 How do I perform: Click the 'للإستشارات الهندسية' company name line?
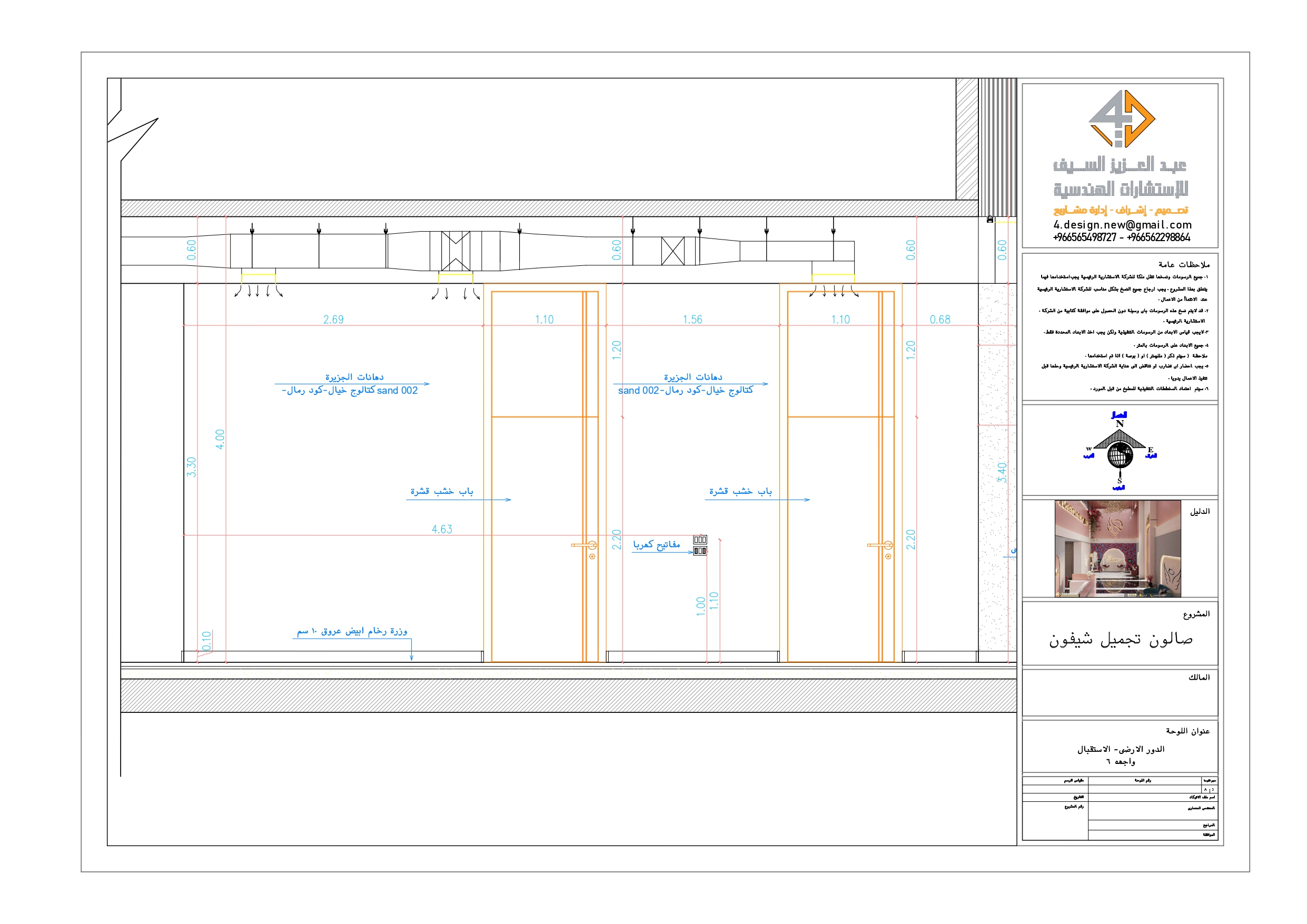(1120, 188)
